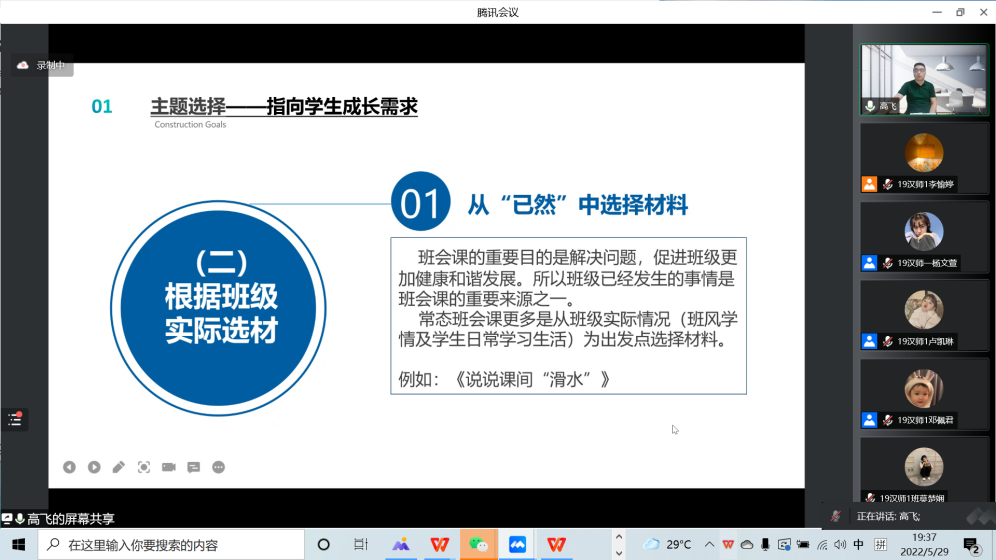Viewport: 996px width, 560px height.
Task: Open the more options ellipsis on slide toolbar
Action: [219, 467]
